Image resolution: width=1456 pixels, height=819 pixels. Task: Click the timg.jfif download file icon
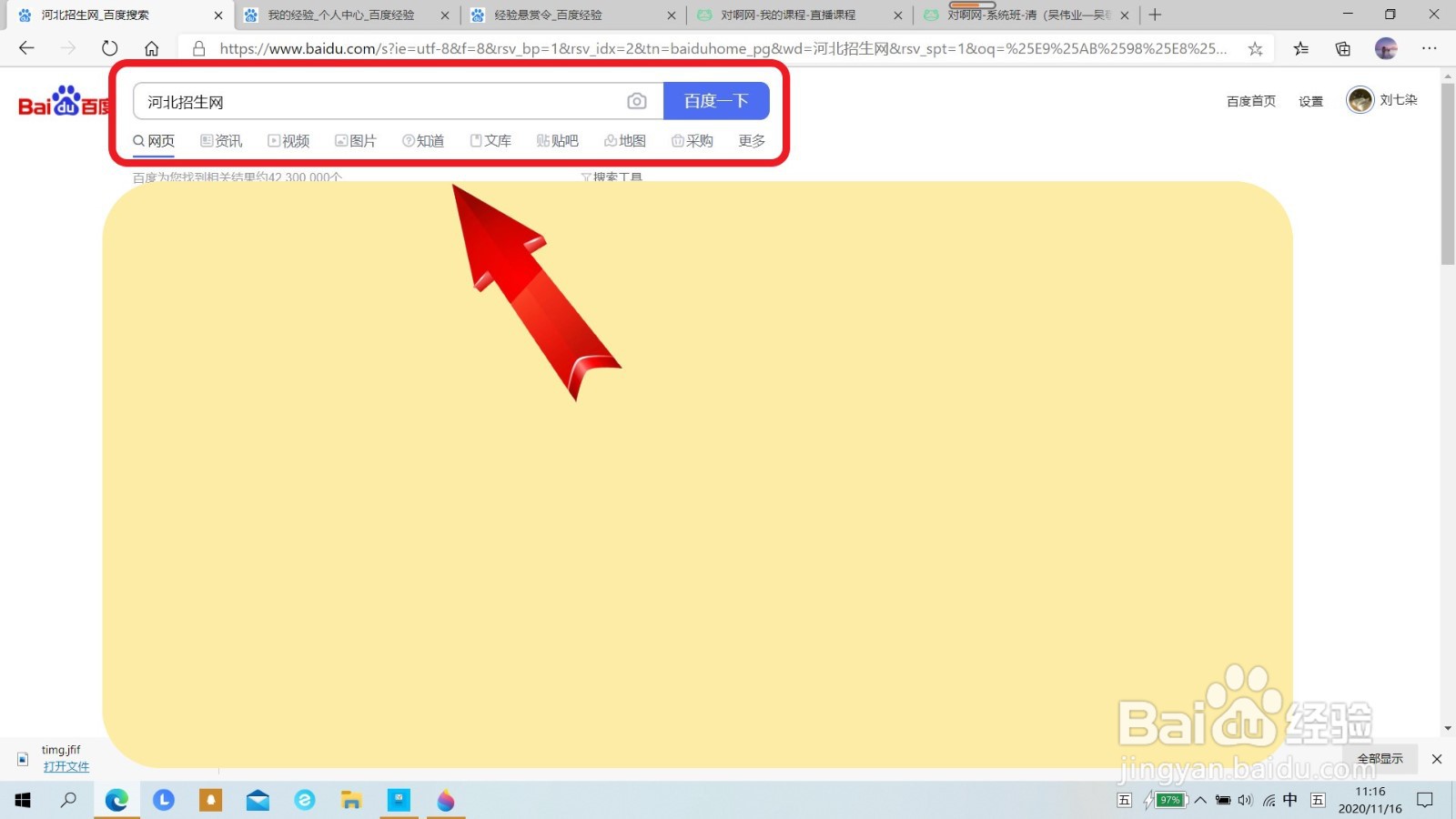23,758
